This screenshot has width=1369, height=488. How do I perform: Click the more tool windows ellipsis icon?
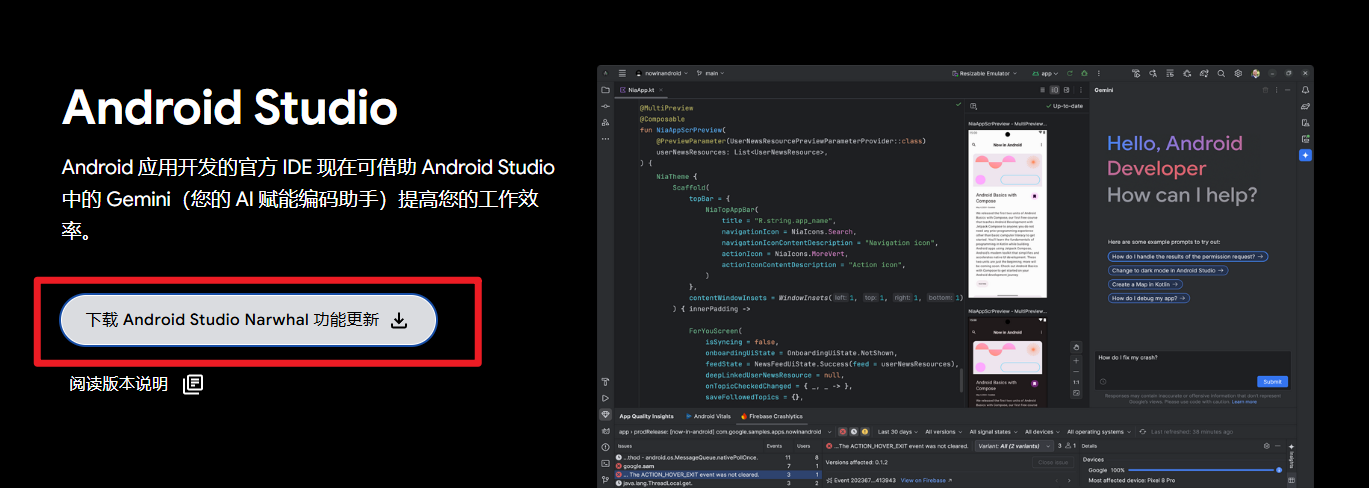[x=605, y=139]
